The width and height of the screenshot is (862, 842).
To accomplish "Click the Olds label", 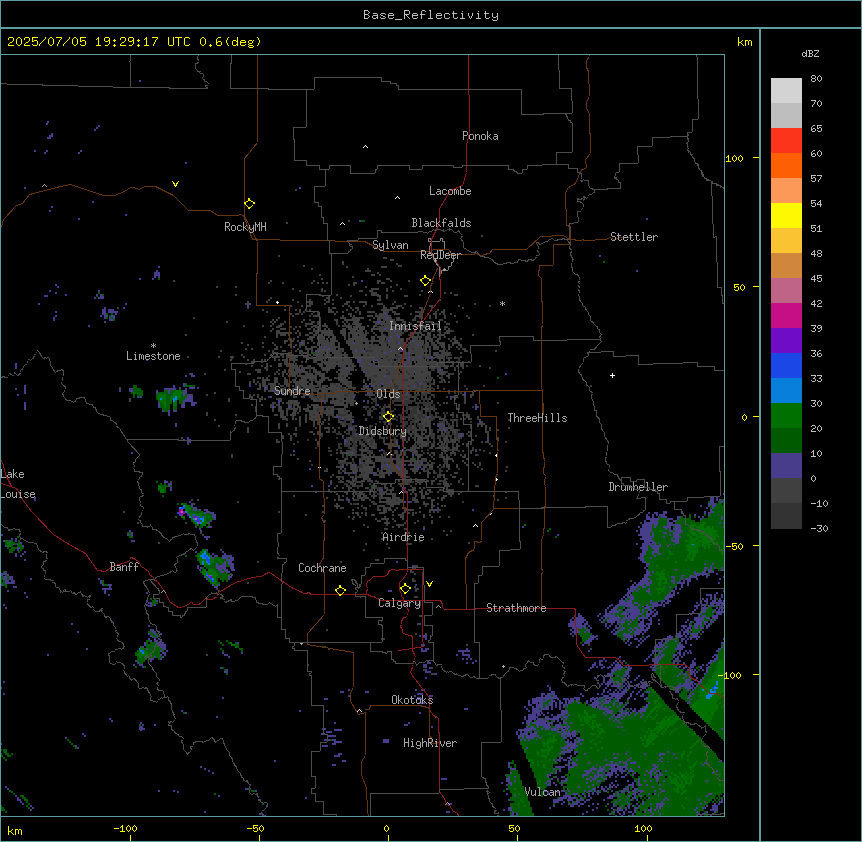I will tap(388, 394).
